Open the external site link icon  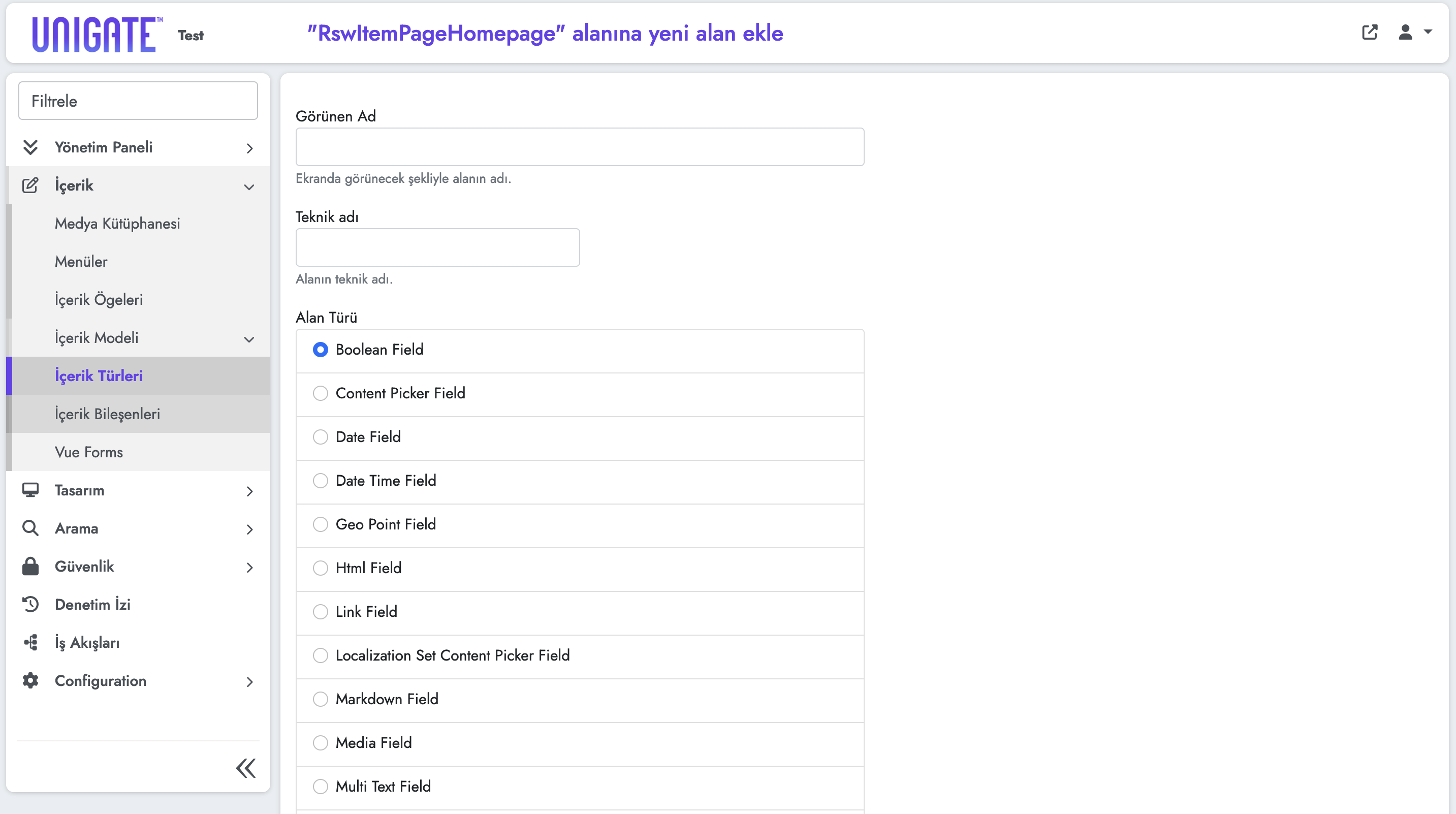click(x=1370, y=32)
